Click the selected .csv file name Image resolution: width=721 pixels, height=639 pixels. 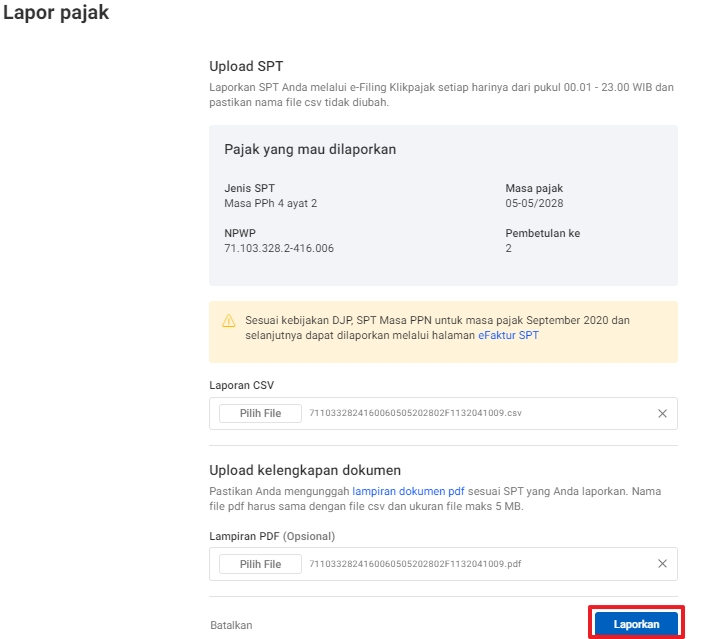415,413
